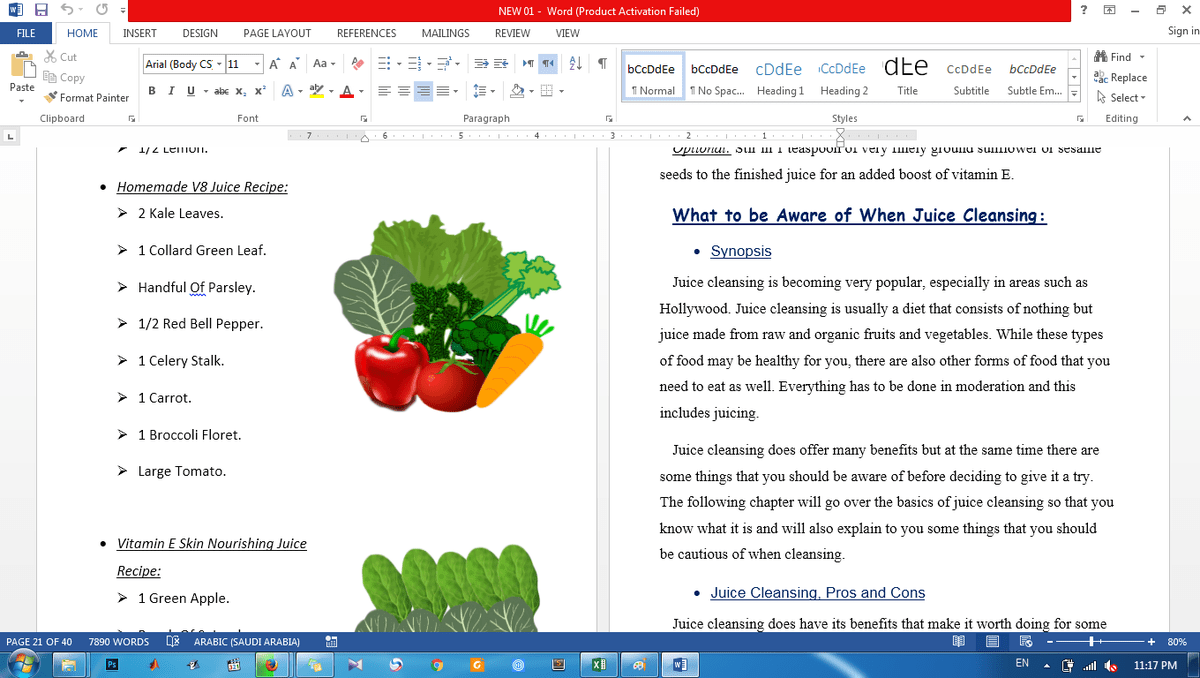Click the Increase Indent icon
The width and height of the screenshot is (1200, 678).
pos(501,64)
